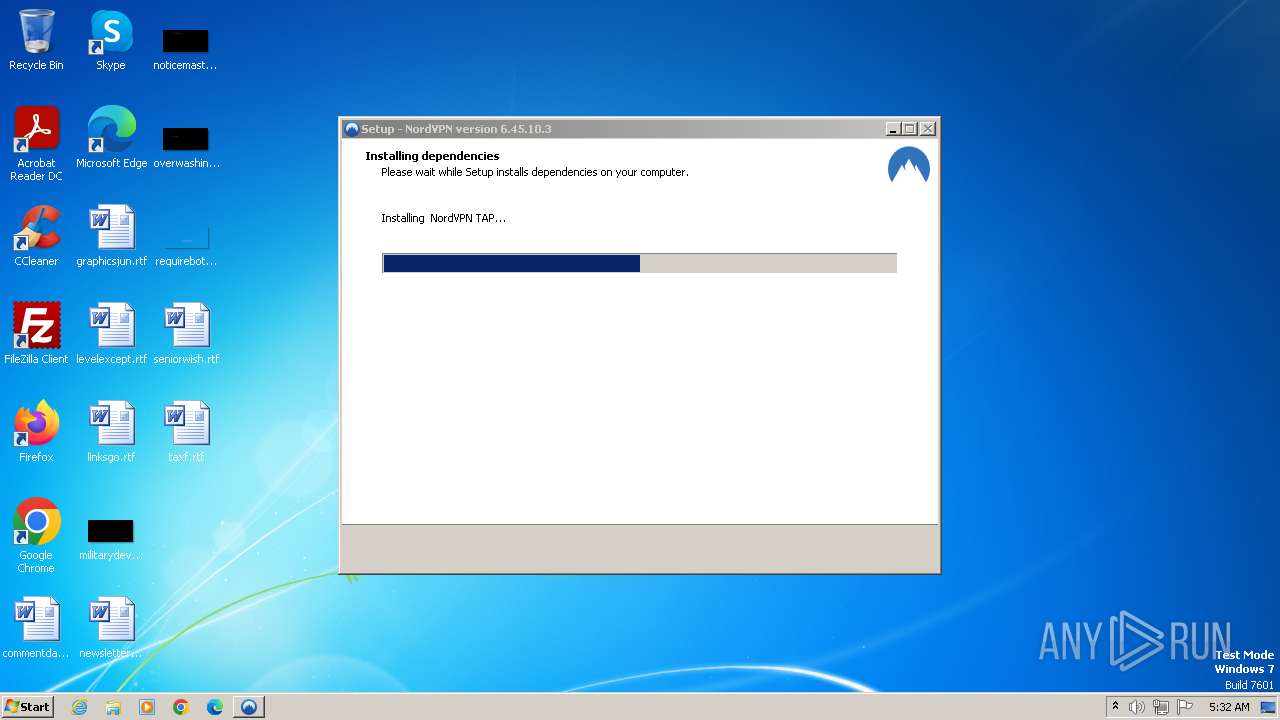Open Chrome from the taskbar
Image resolution: width=1280 pixels, height=720 pixels.
click(181, 707)
